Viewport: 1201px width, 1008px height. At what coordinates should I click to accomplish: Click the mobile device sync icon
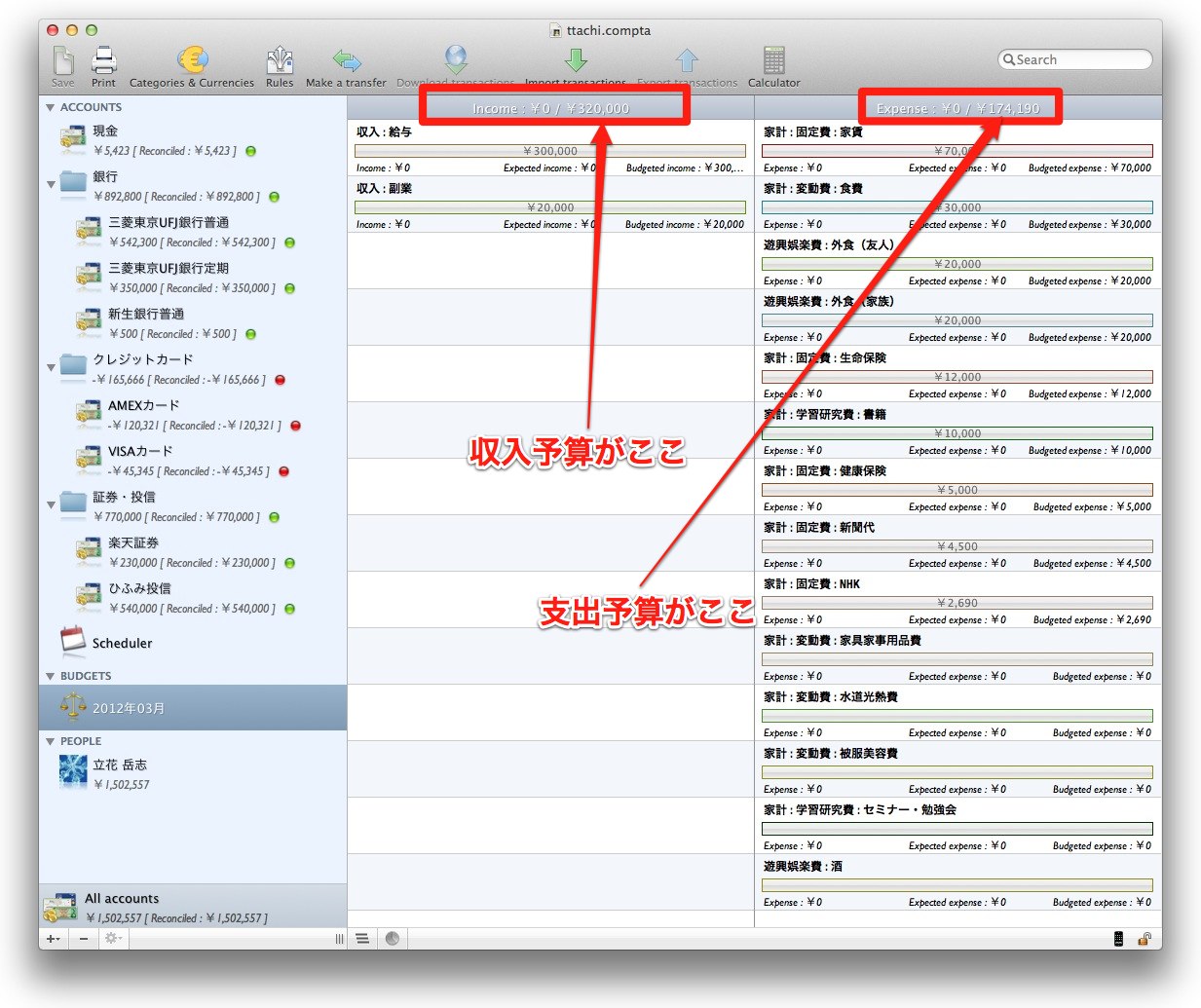click(x=1118, y=939)
